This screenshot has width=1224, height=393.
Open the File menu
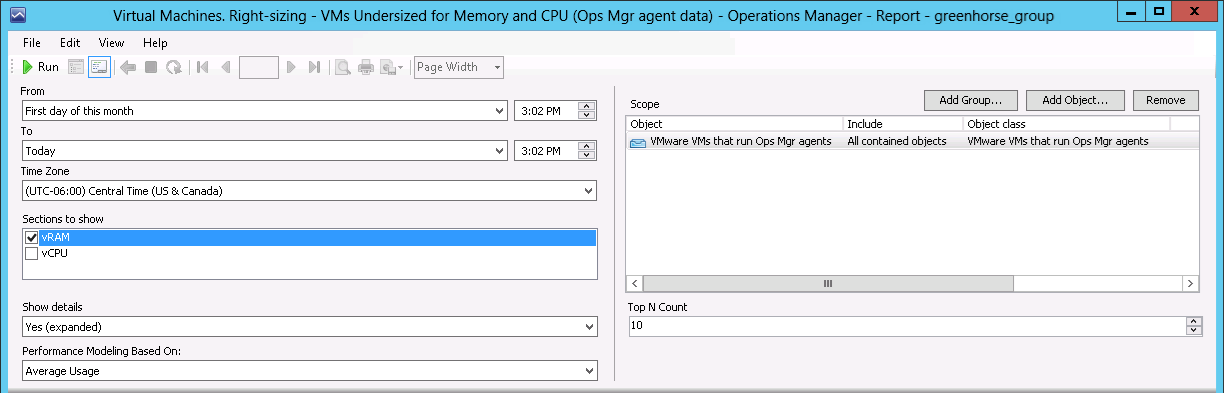(x=31, y=43)
